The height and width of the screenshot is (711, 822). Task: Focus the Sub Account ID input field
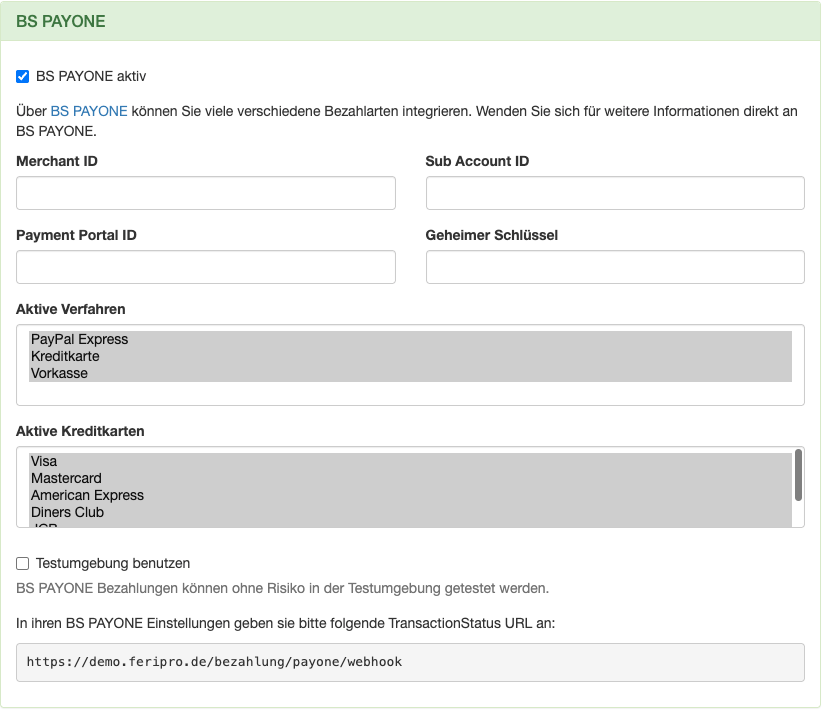(x=615, y=193)
